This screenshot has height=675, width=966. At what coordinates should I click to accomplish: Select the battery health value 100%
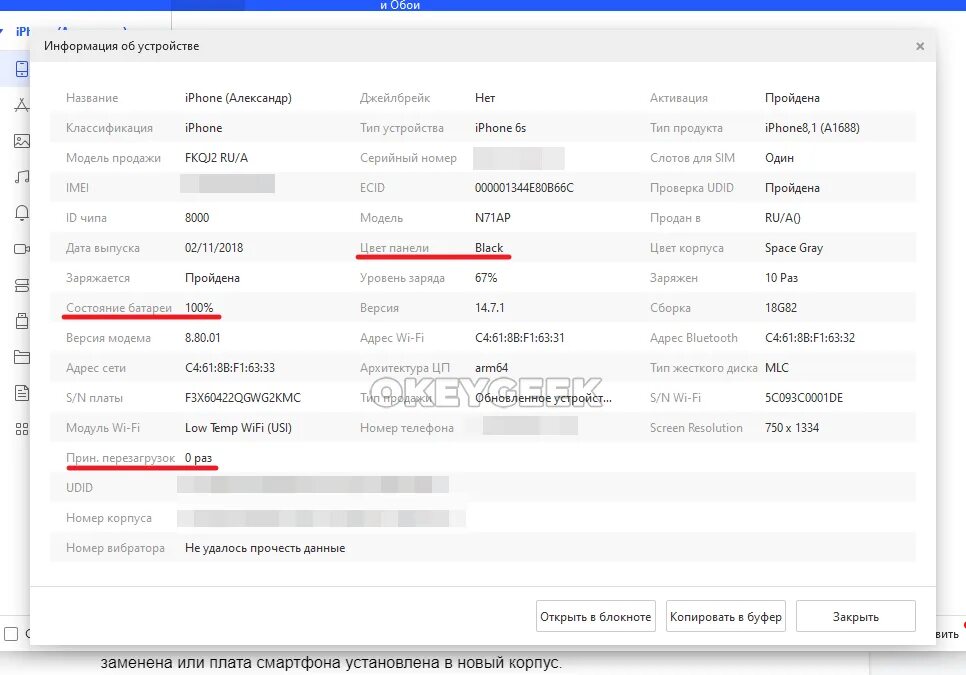(x=199, y=308)
